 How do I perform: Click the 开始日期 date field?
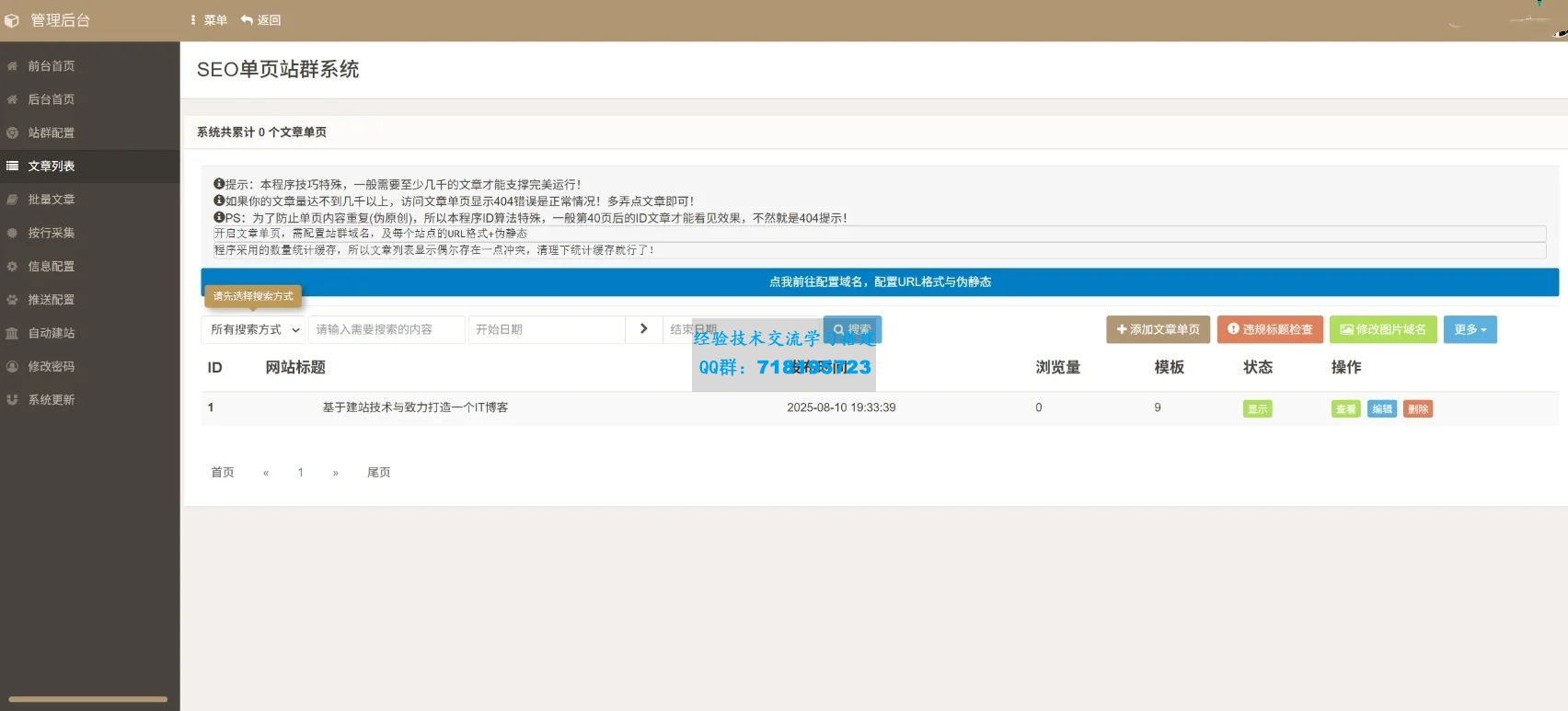[547, 329]
